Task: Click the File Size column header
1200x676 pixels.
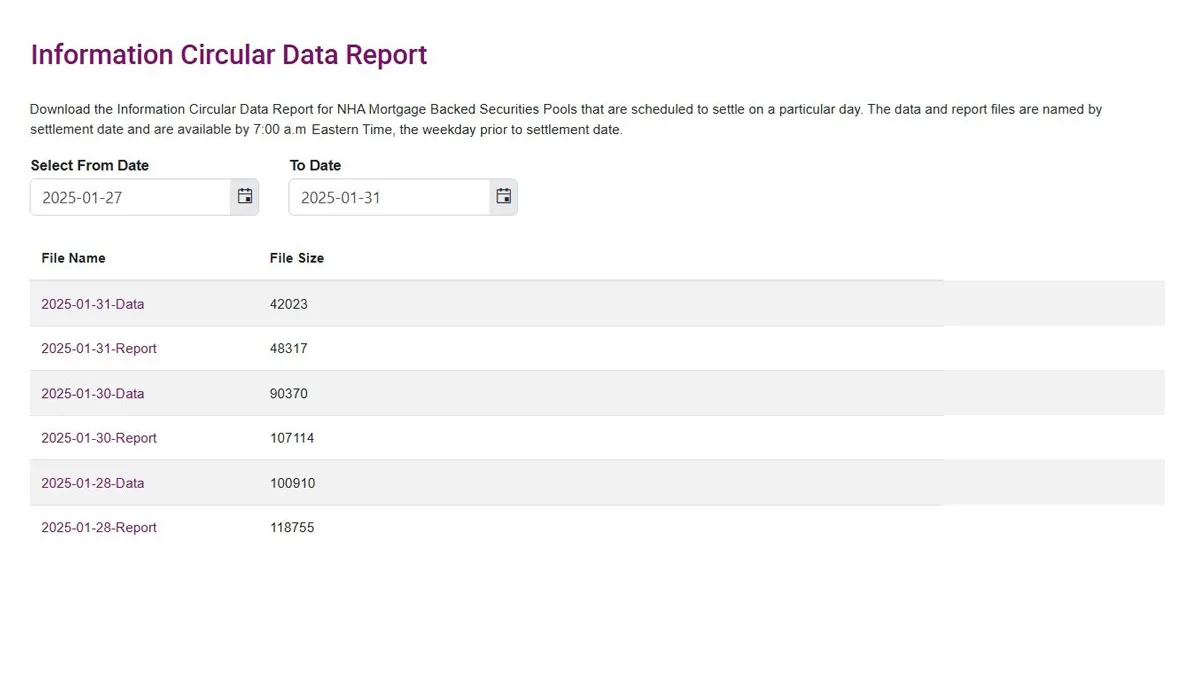Action: tap(297, 258)
